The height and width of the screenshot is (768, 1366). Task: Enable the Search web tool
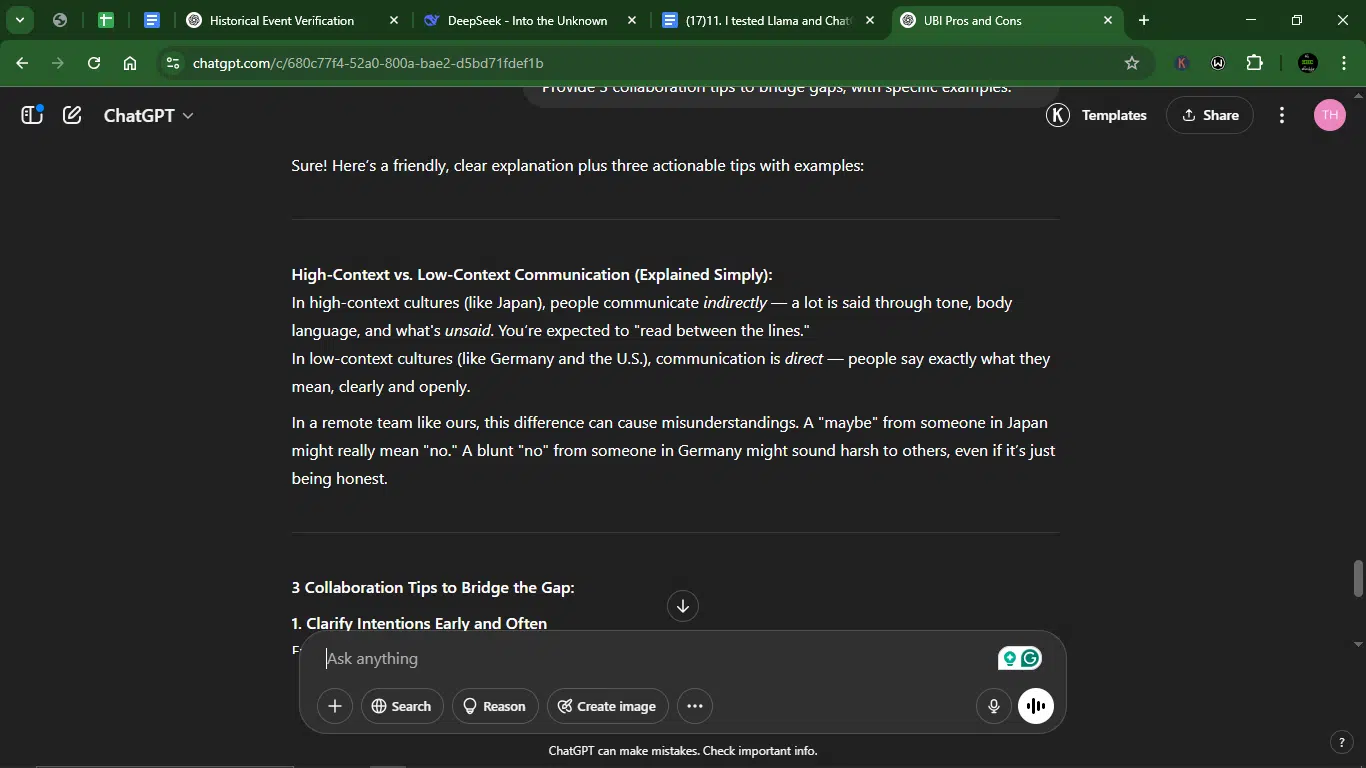(x=402, y=706)
